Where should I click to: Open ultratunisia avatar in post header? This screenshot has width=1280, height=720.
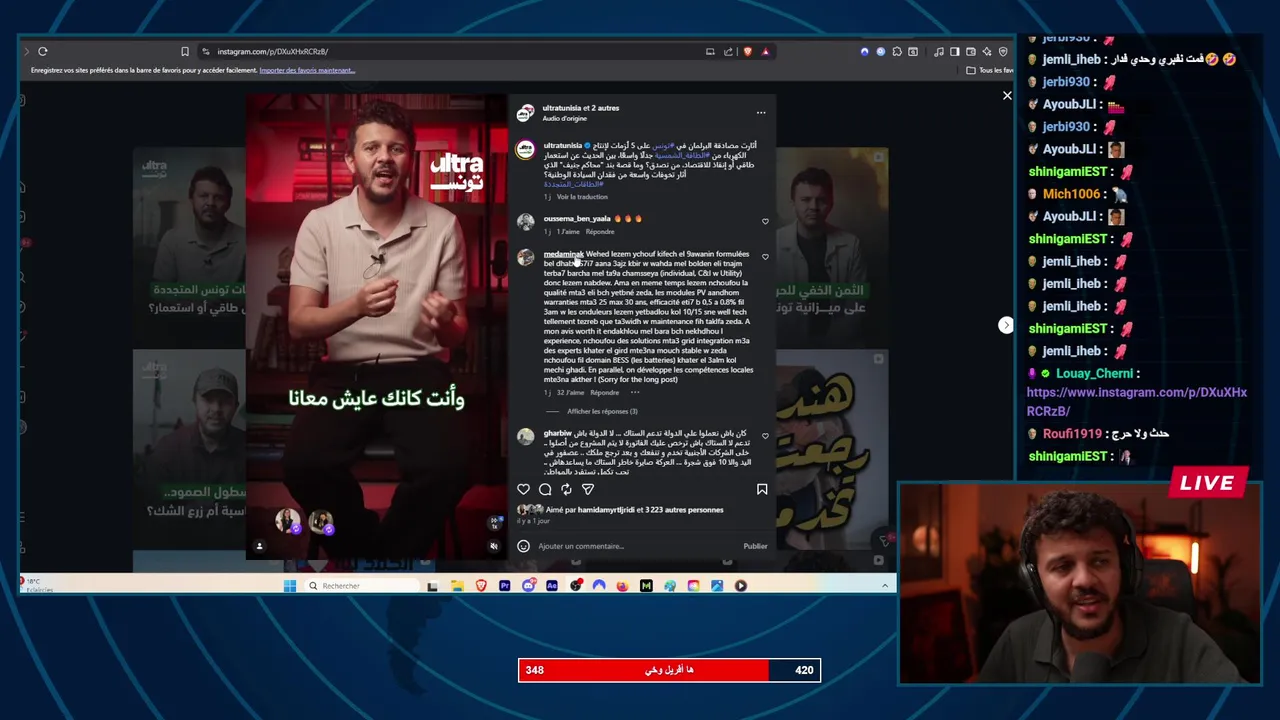525,113
